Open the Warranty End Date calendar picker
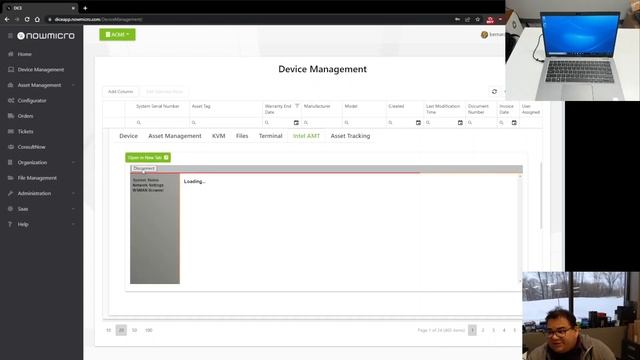Viewport: 640px width, 360px height. click(296, 122)
